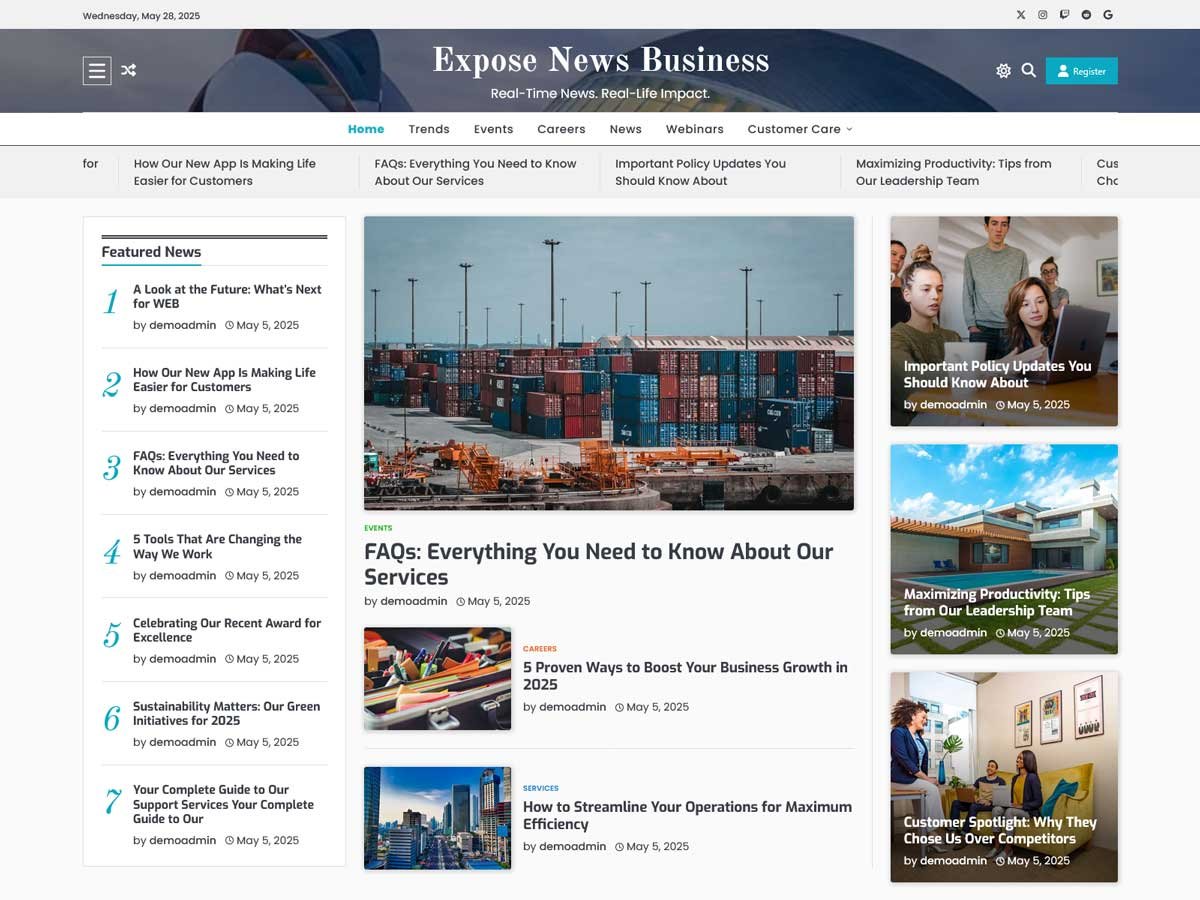The width and height of the screenshot is (1200, 900).
Task: Toggle the dark mode sun icon
Action: click(1003, 71)
